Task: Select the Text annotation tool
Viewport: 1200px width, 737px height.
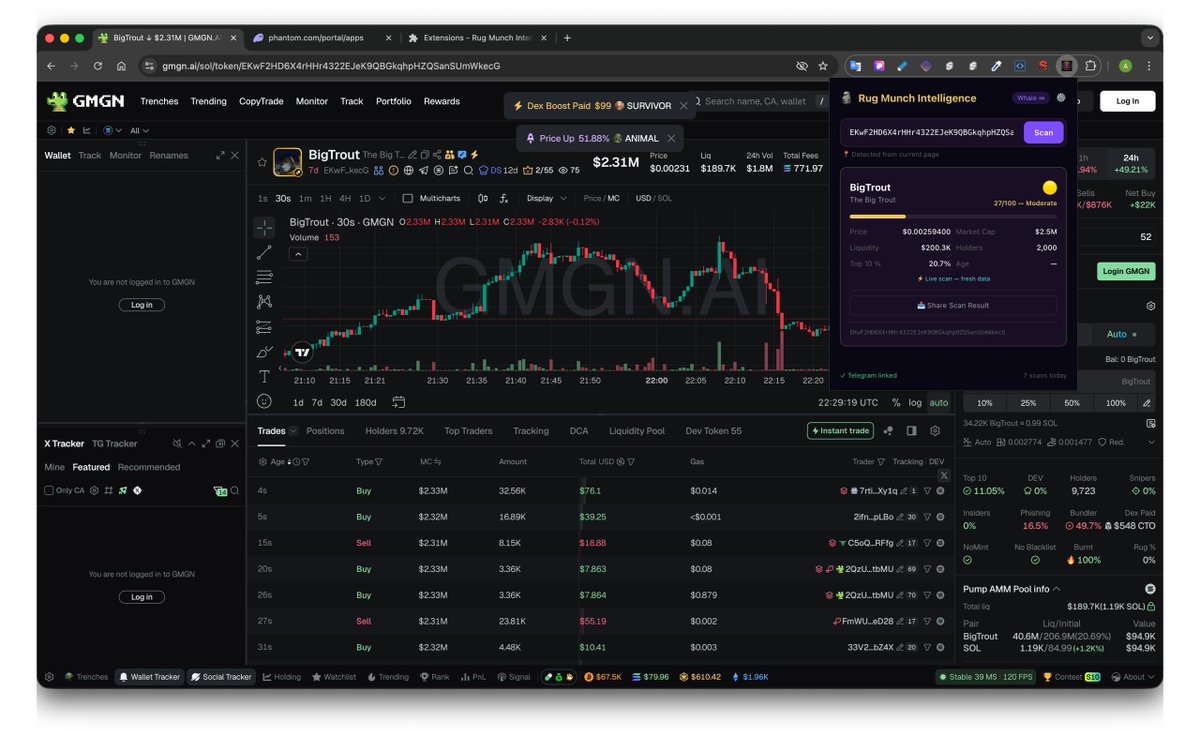Action: [264, 377]
